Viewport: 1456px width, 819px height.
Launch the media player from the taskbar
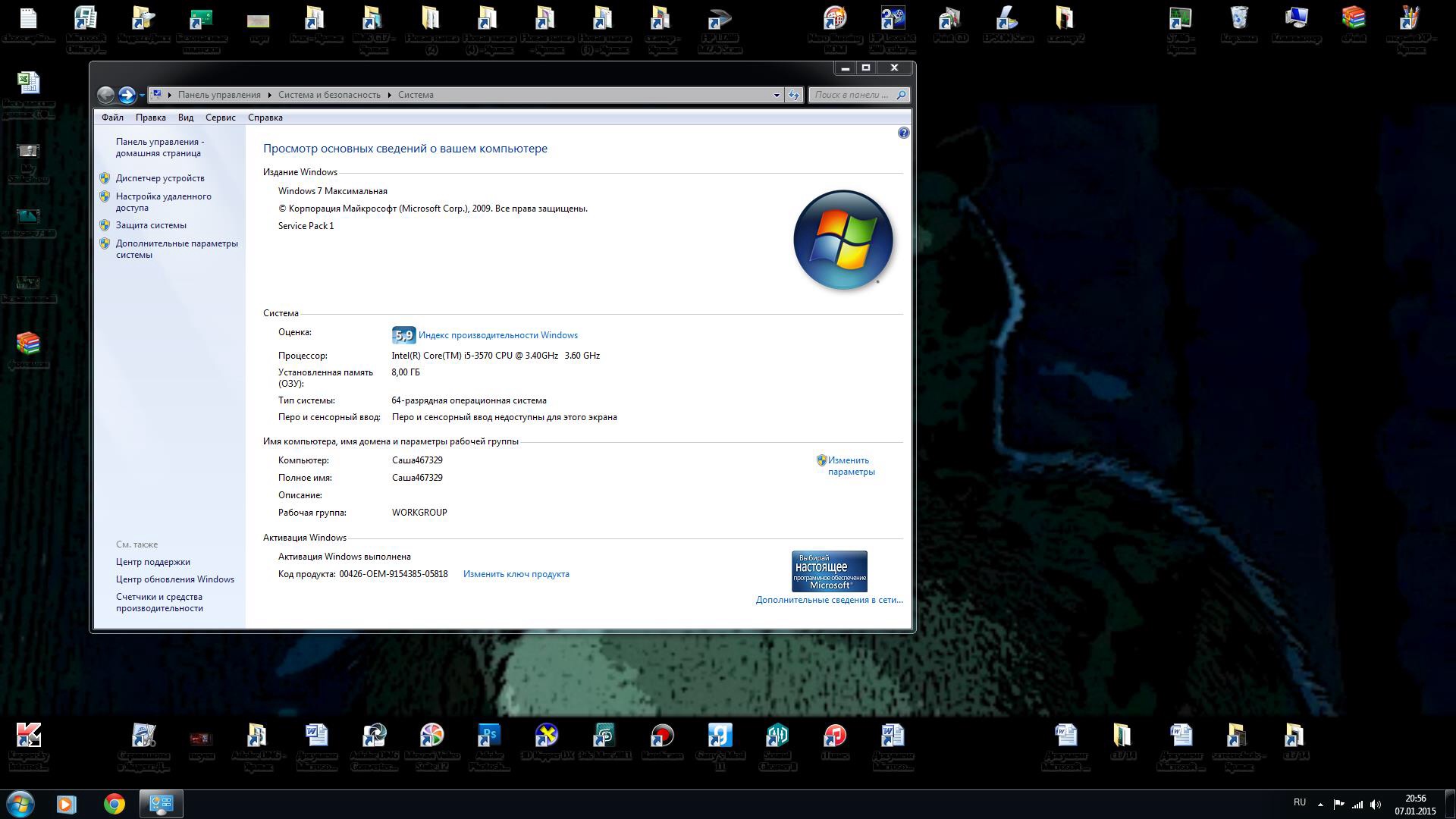coord(67,804)
